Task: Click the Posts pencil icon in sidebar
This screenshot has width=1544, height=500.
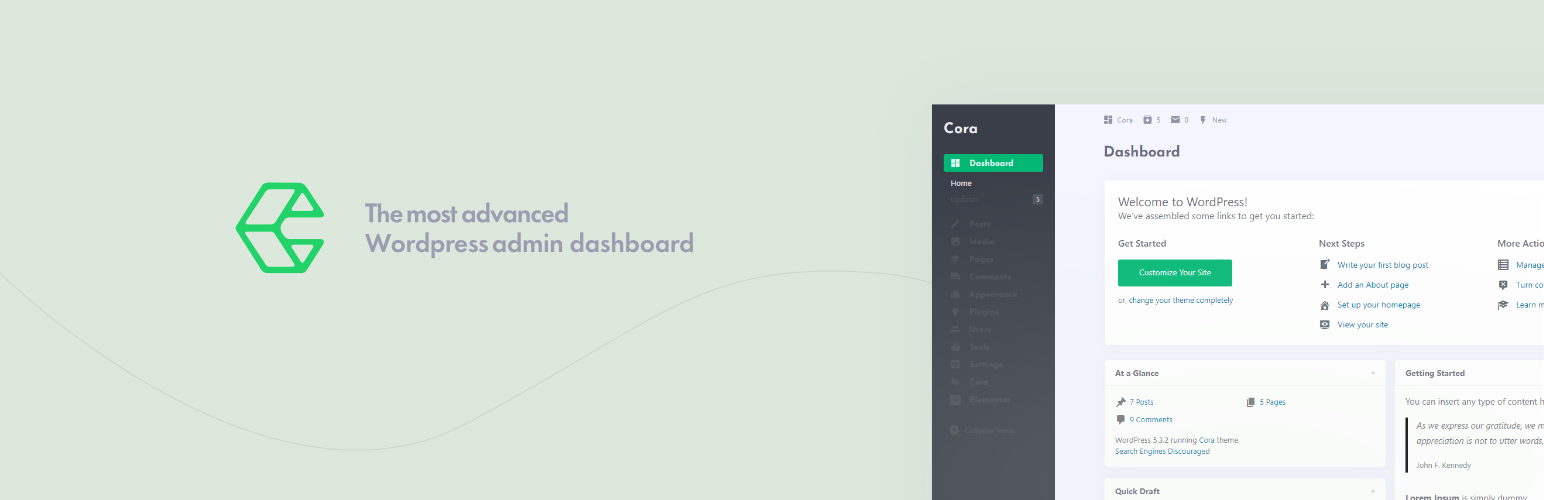Action: (956, 224)
